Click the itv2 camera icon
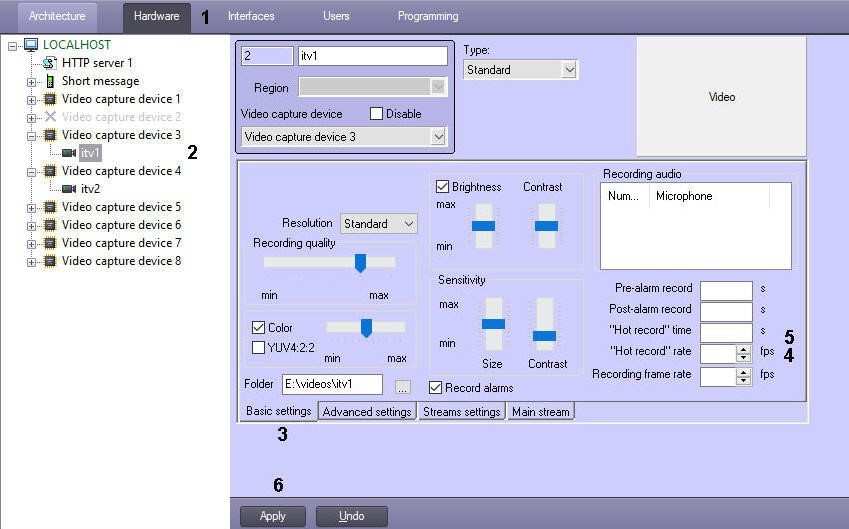 coord(69,189)
